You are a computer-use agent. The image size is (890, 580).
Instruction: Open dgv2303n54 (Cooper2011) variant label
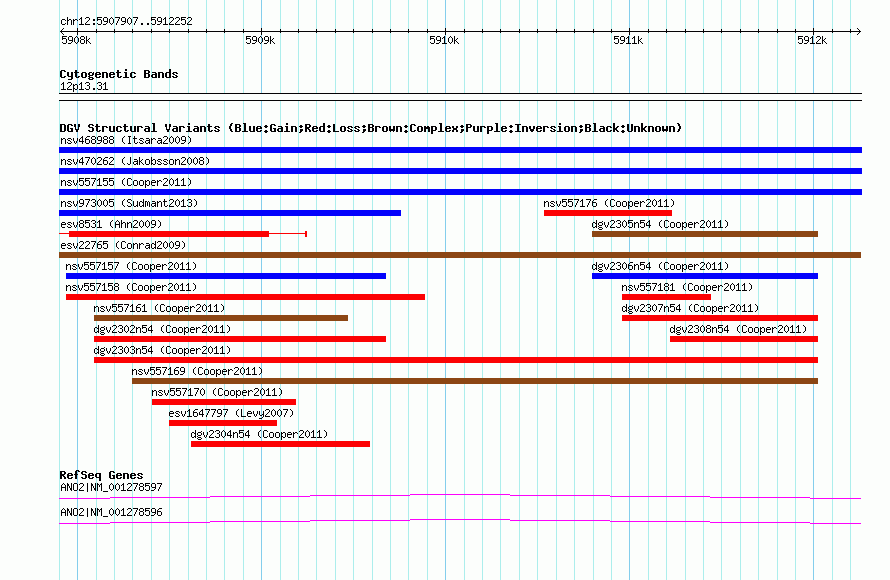point(162,350)
